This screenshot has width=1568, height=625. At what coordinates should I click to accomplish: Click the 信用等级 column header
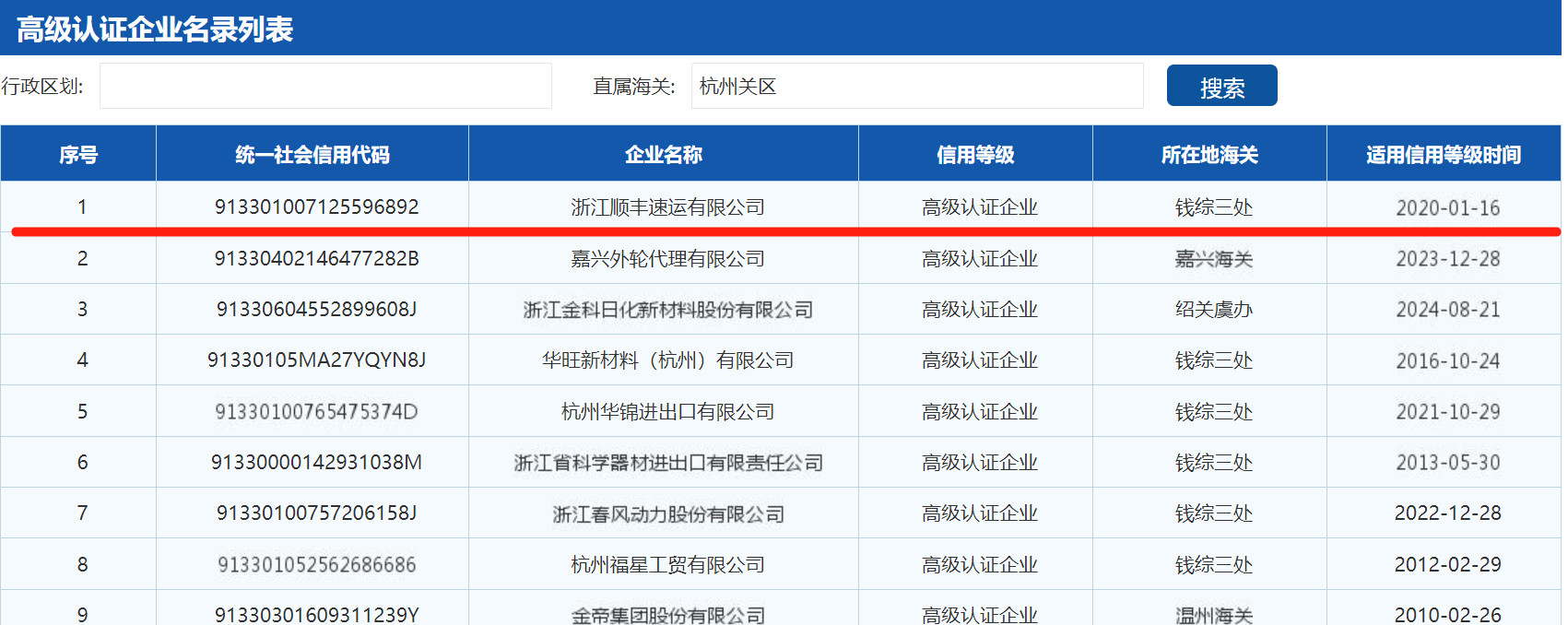pyautogui.click(x=975, y=155)
